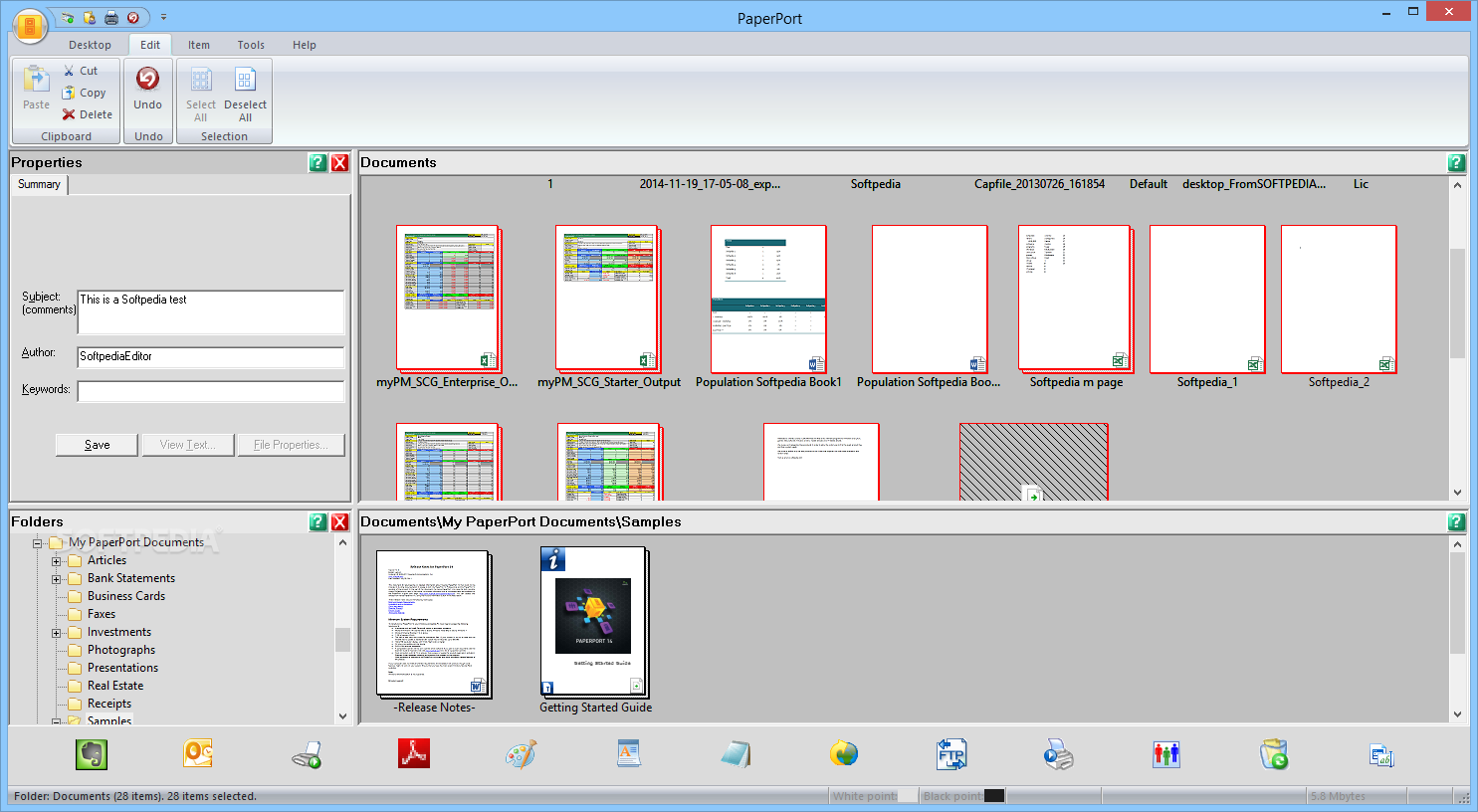Click Copy in the Clipboard group
This screenshot has height=812, width=1478.
(84, 93)
